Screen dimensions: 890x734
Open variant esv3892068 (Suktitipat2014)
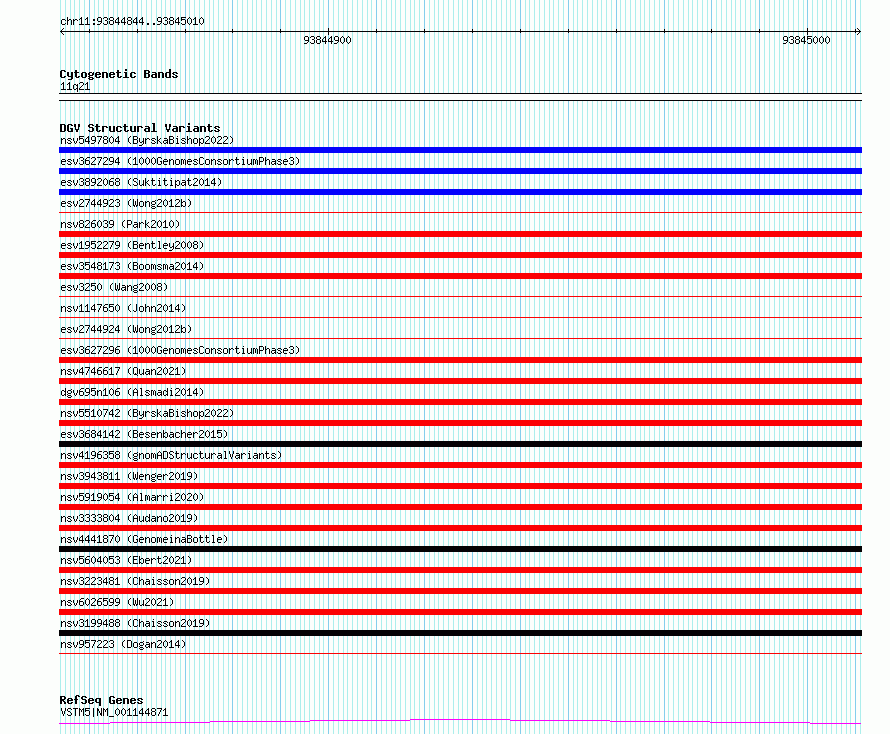141,182
